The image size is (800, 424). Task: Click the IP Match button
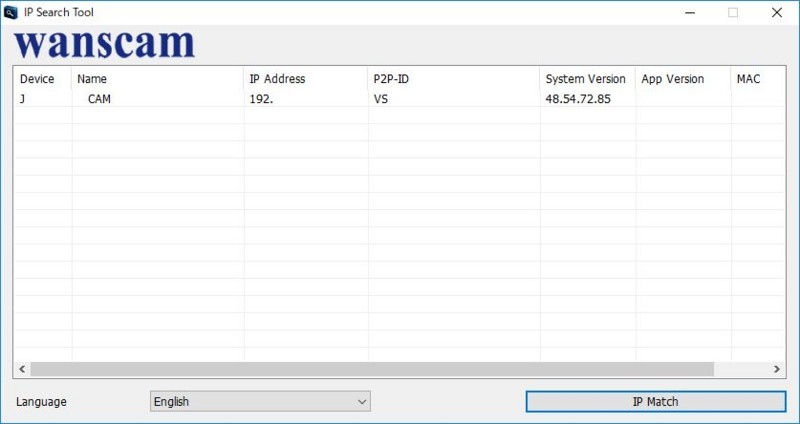656,402
